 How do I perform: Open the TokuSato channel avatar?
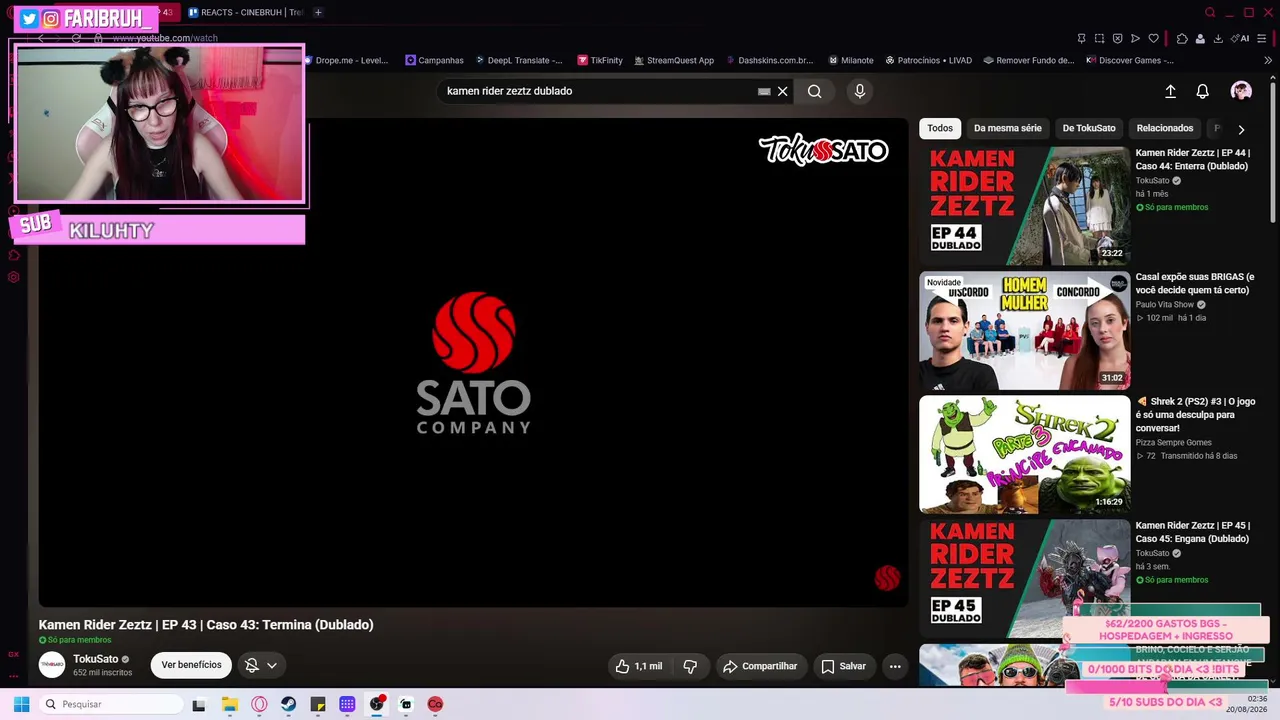pyautogui.click(x=52, y=664)
